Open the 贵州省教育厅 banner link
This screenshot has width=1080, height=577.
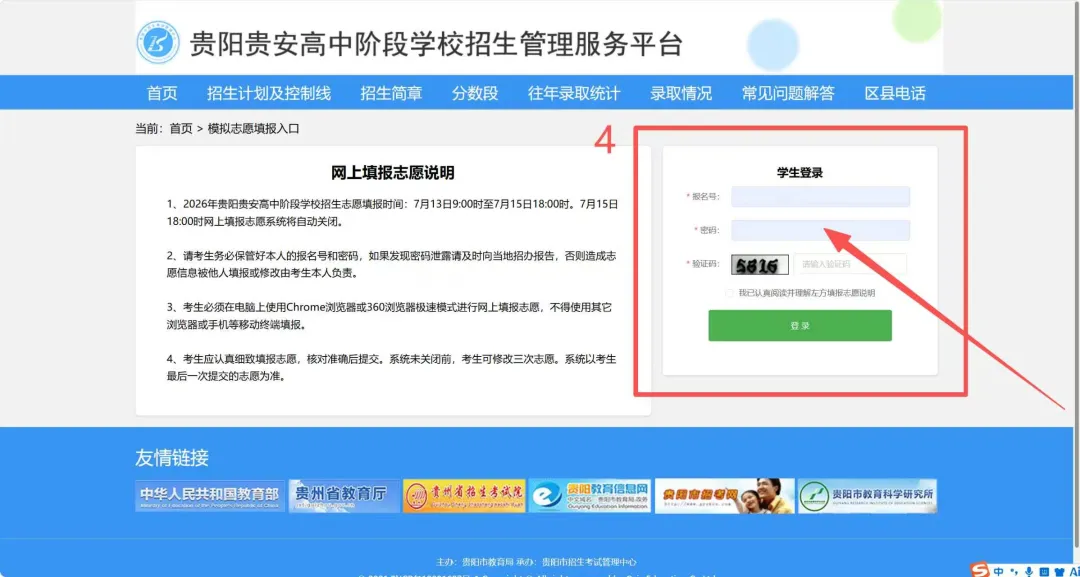pos(344,496)
